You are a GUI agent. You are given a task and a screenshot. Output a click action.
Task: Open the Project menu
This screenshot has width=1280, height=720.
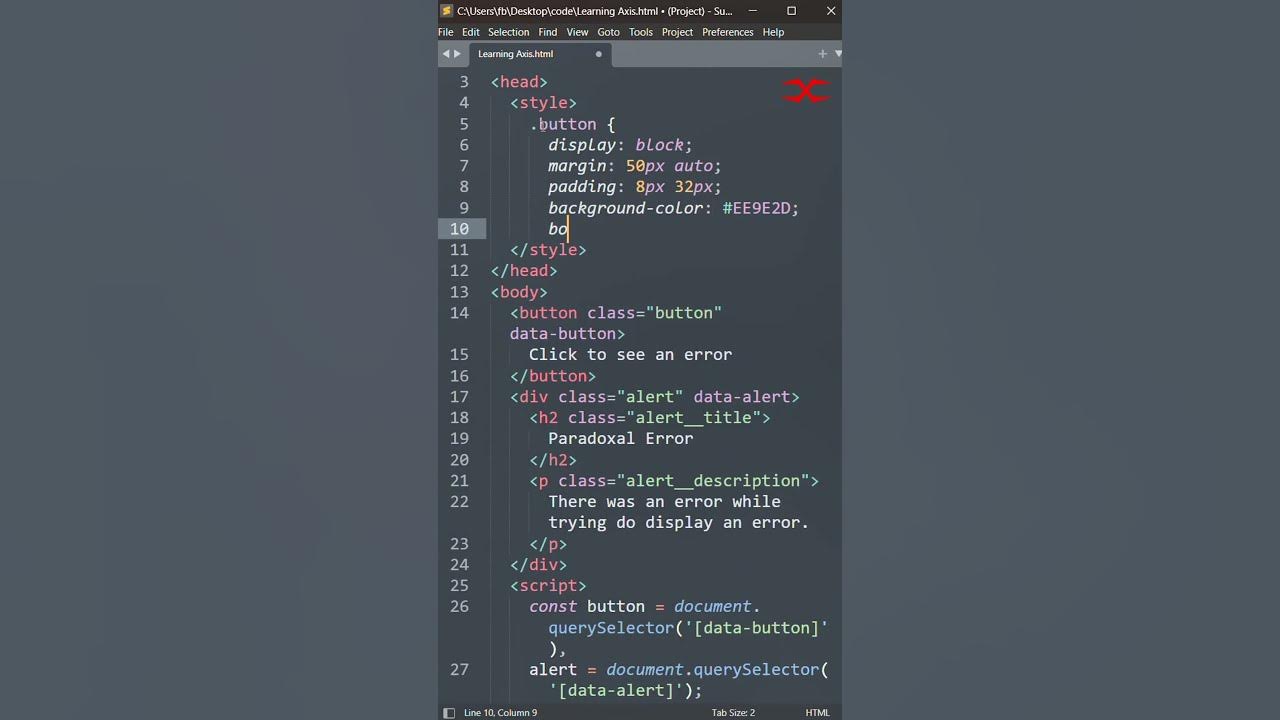pyautogui.click(x=677, y=32)
